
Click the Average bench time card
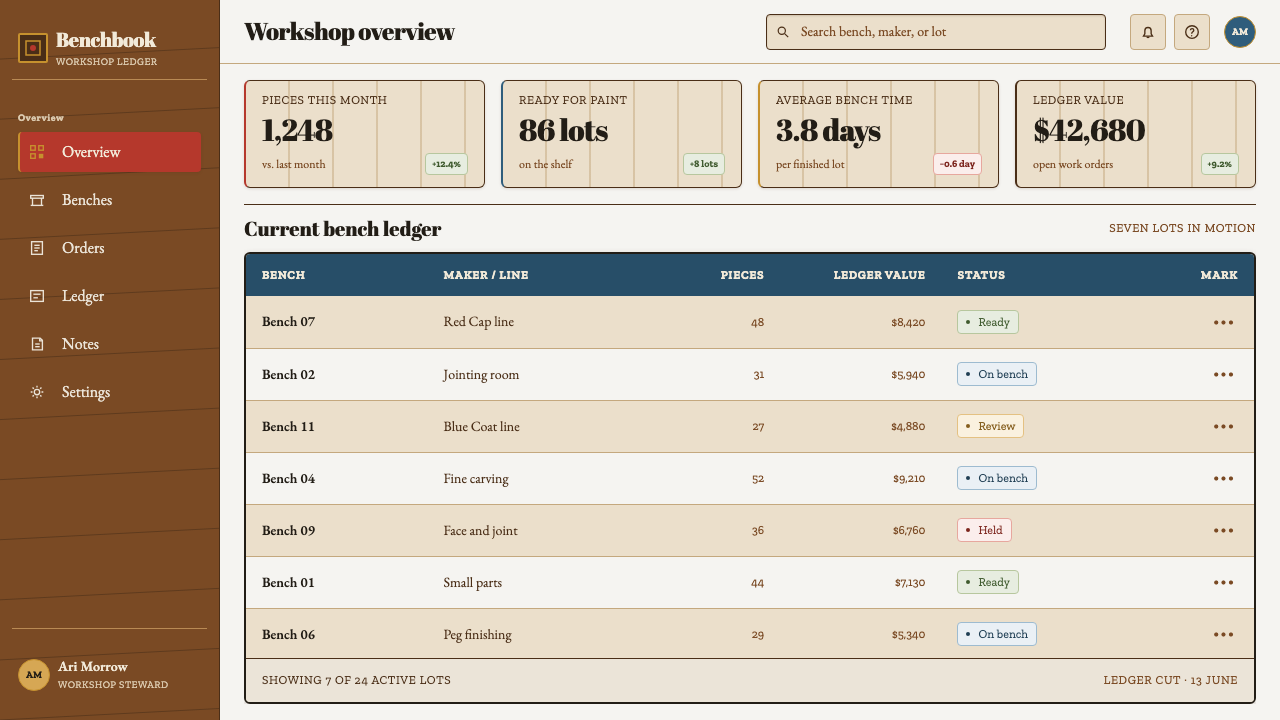coord(879,134)
